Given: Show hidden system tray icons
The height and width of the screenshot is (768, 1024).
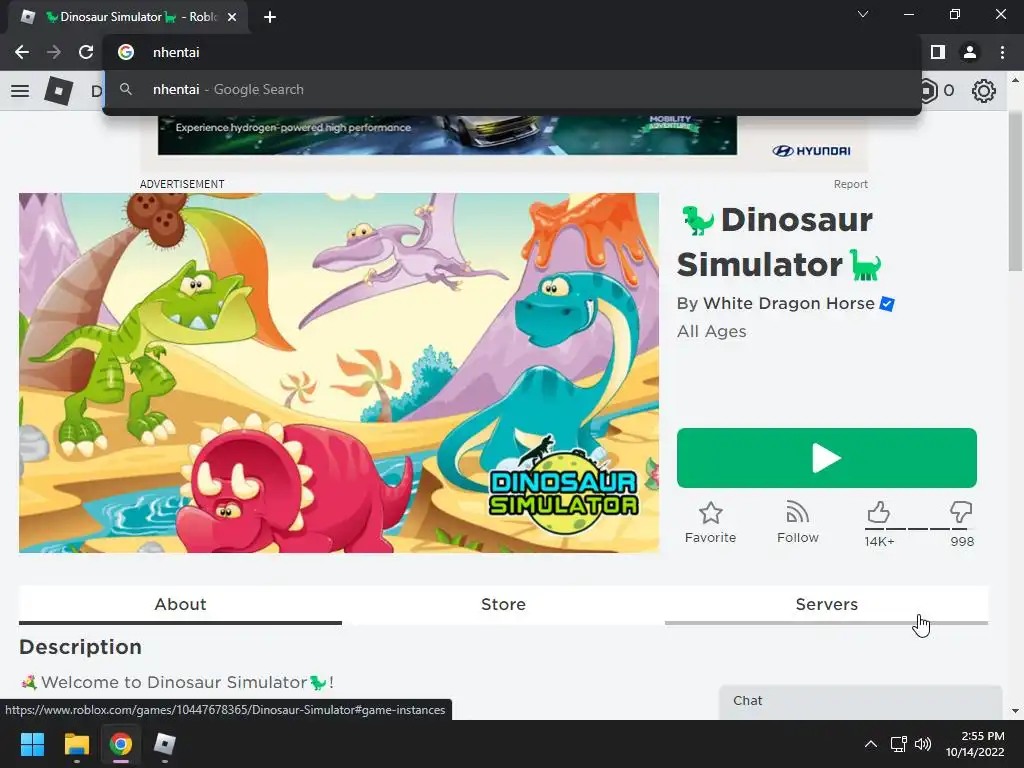Looking at the screenshot, I should click(x=871, y=744).
